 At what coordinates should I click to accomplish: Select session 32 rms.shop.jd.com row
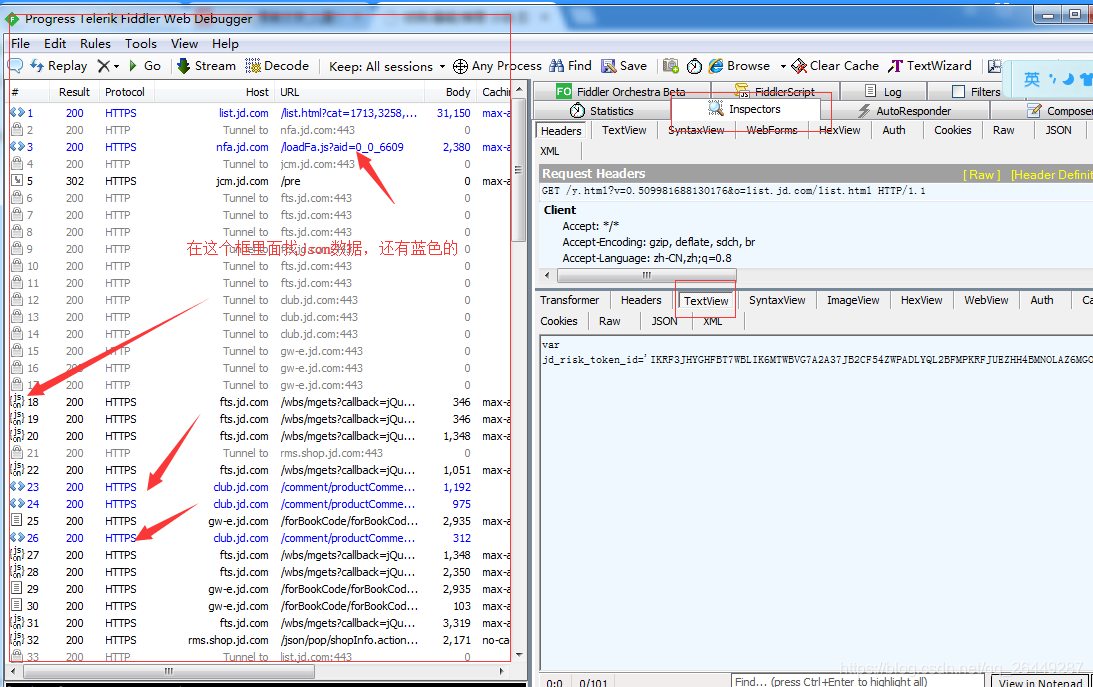click(260, 640)
